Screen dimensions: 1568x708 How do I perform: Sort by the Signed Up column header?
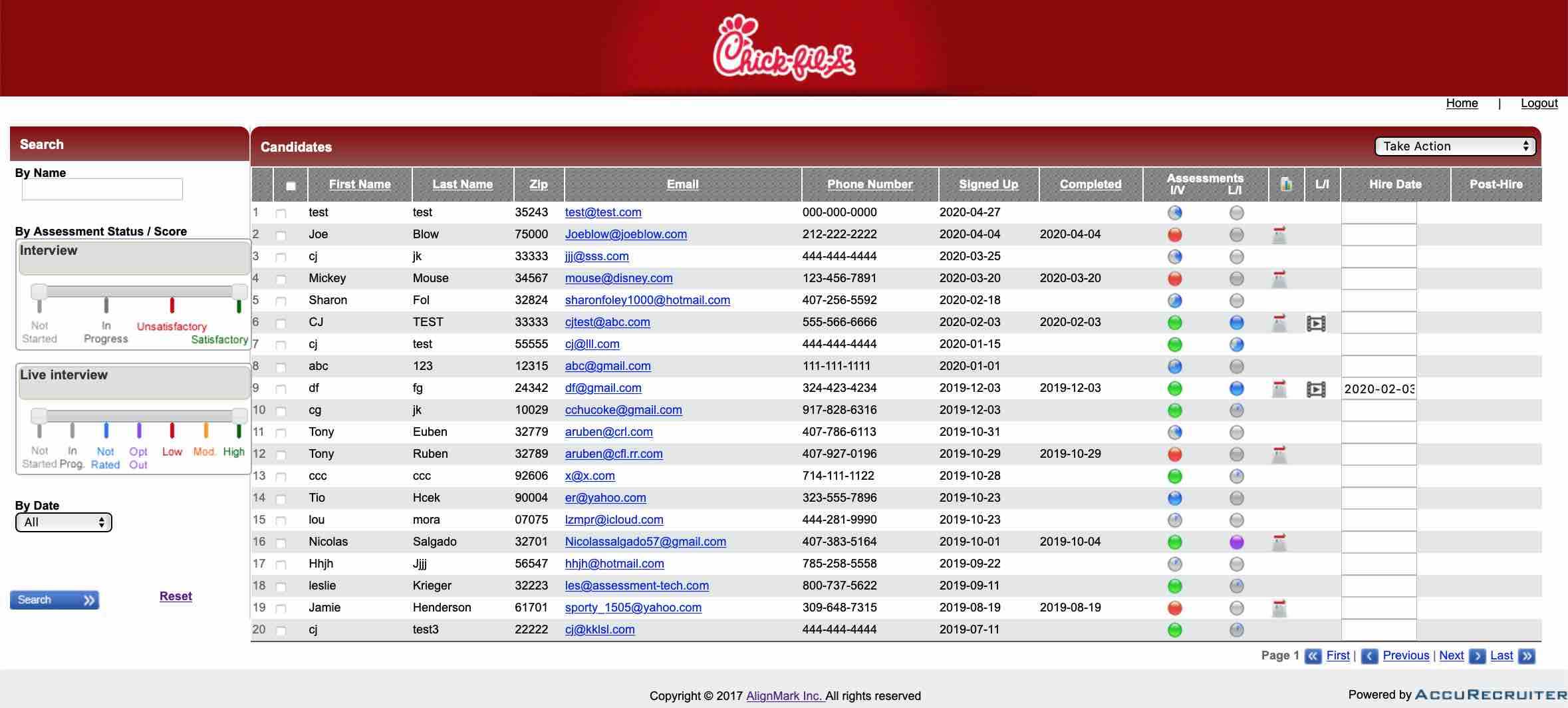pos(988,184)
